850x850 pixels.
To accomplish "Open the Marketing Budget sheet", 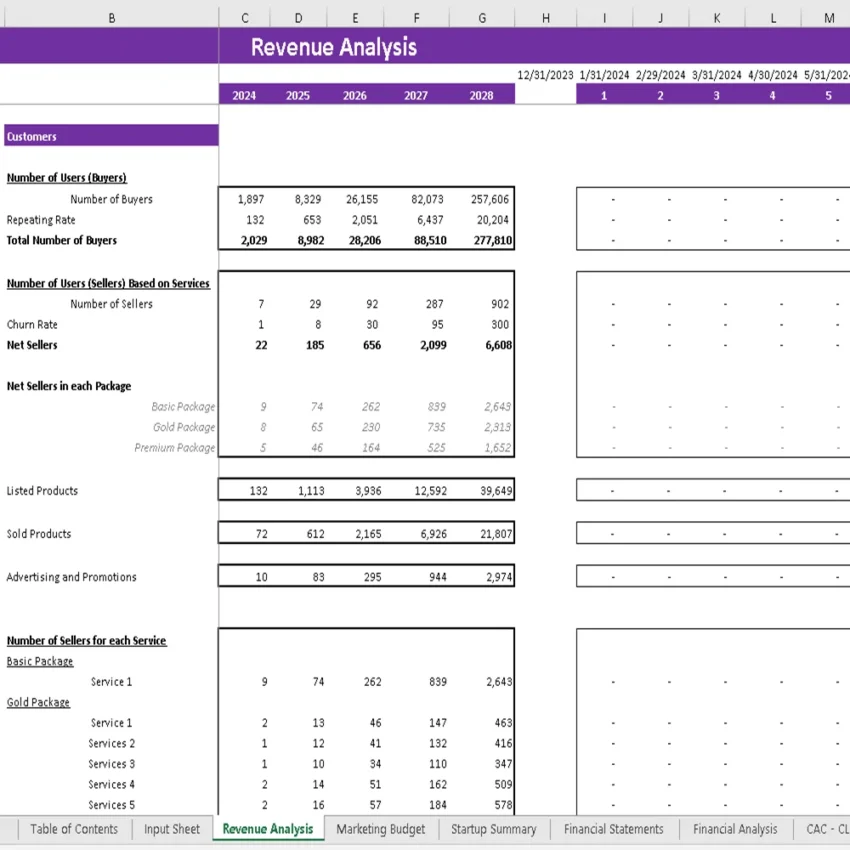I will pos(380,829).
